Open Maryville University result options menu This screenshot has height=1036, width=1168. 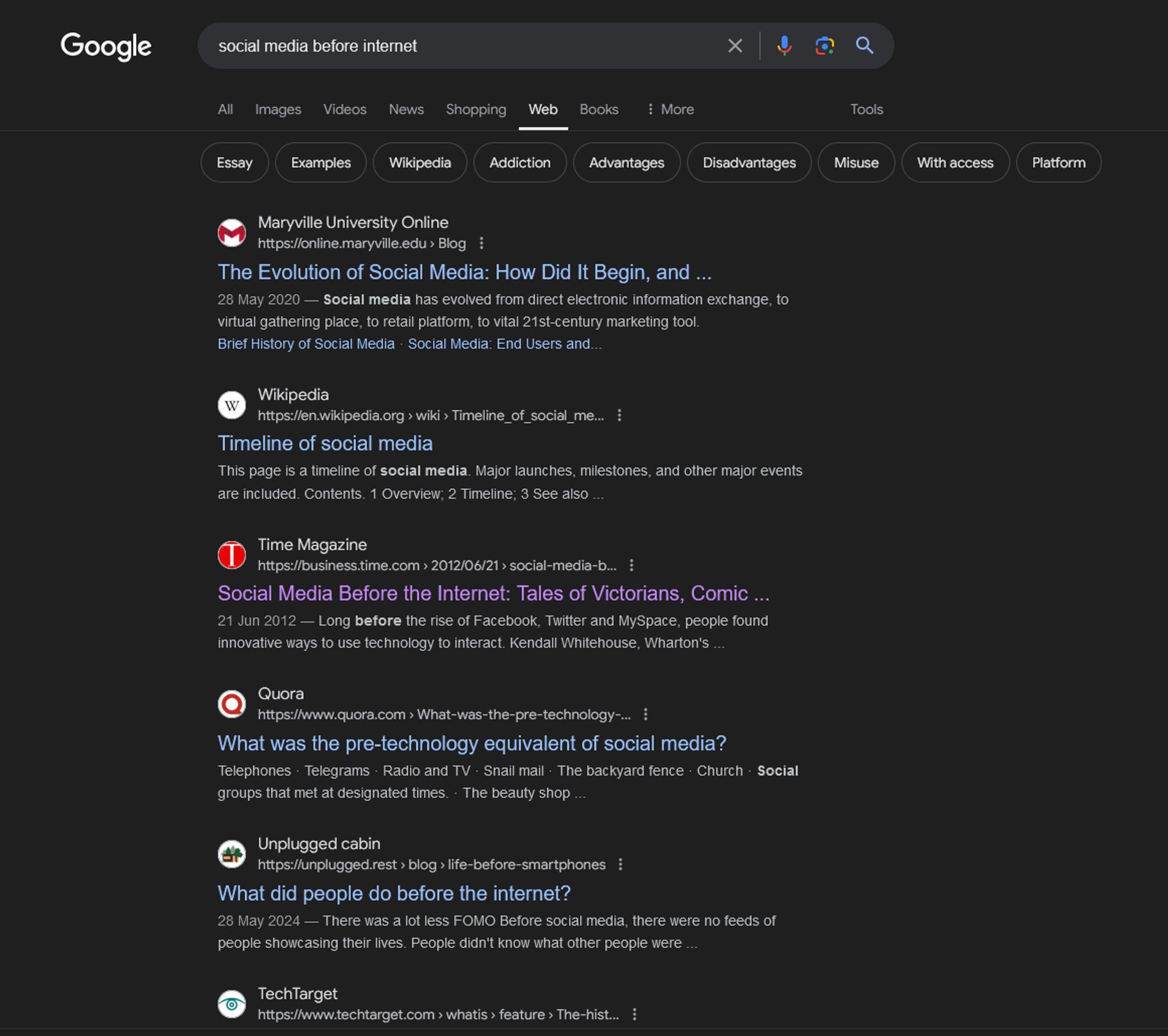[x=481, y=243]
